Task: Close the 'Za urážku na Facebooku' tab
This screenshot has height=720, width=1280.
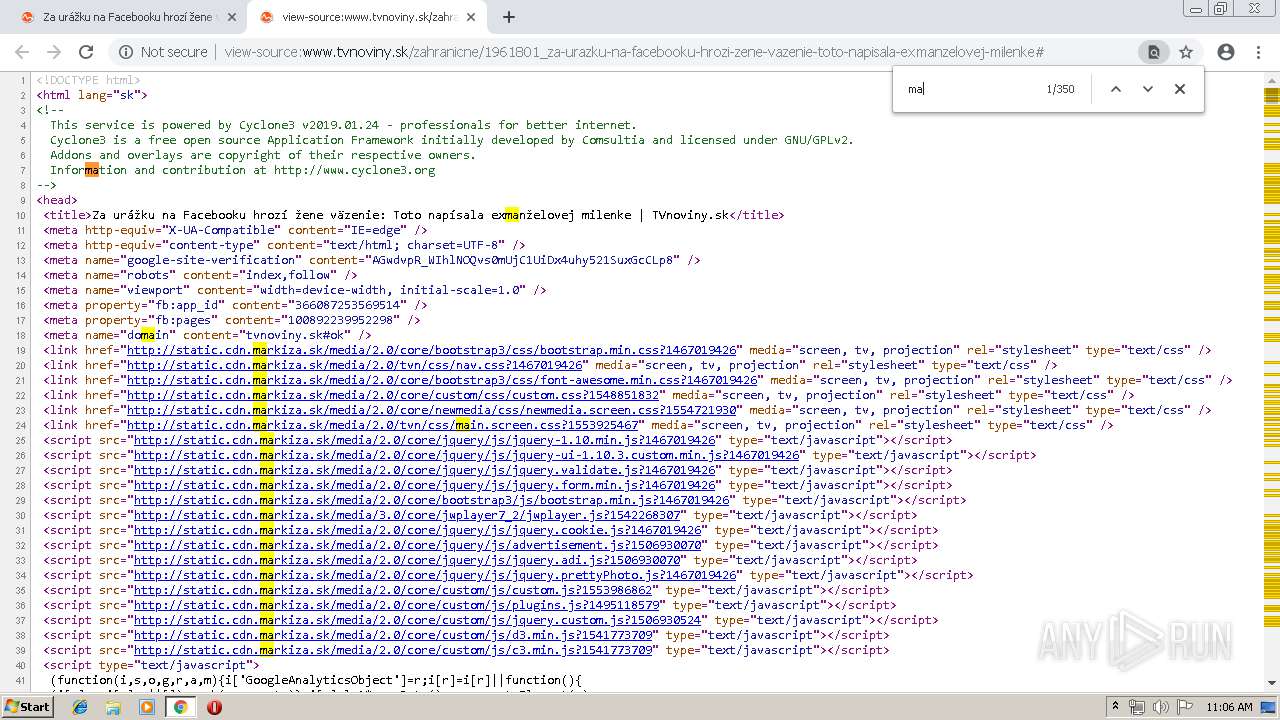Action: pyautogui.click(x=232, y=17)
